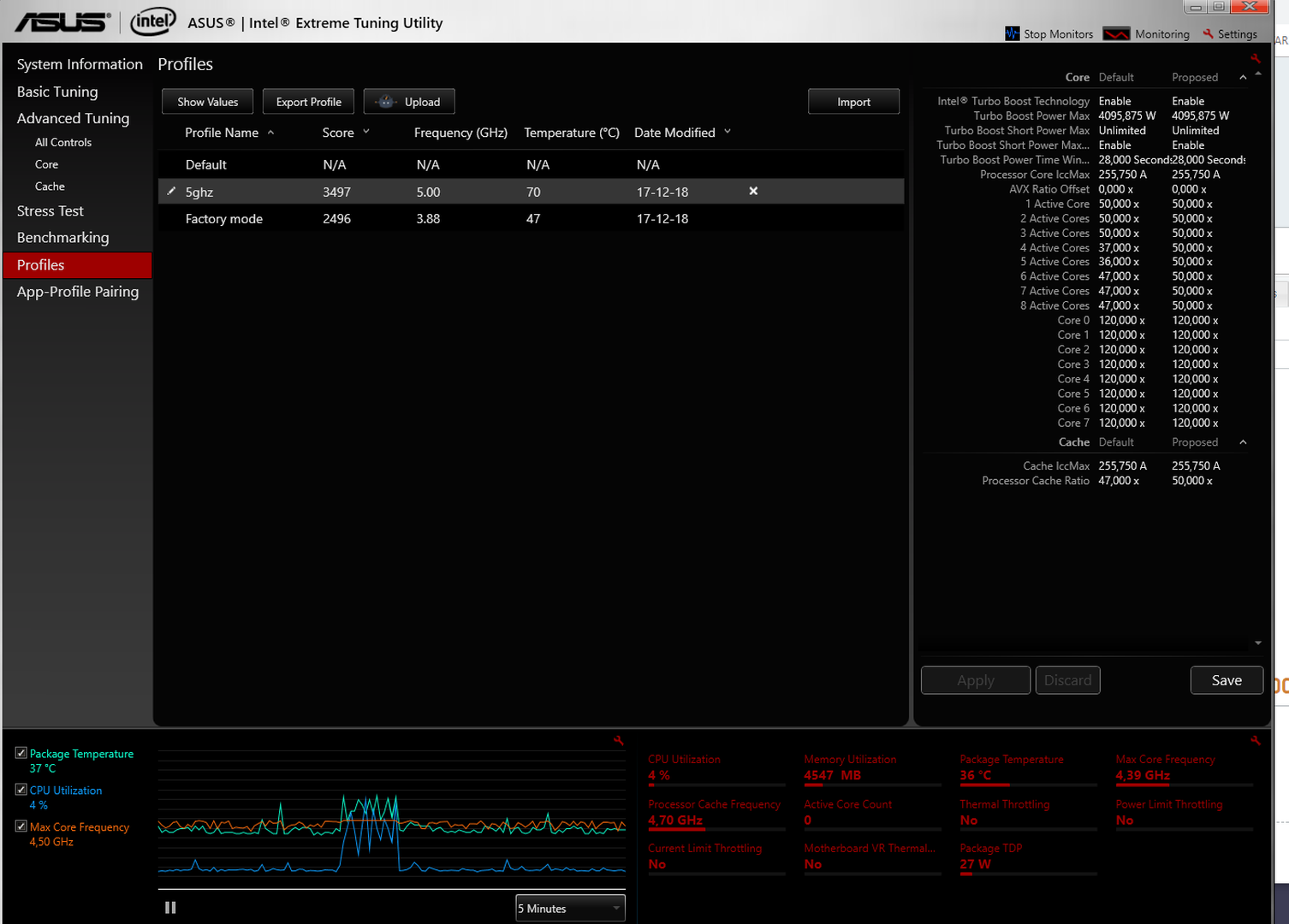This screenshot has height=924, width=1289.
Task: Click the Processor Core IccMax row
Action: click(1084, 175)
